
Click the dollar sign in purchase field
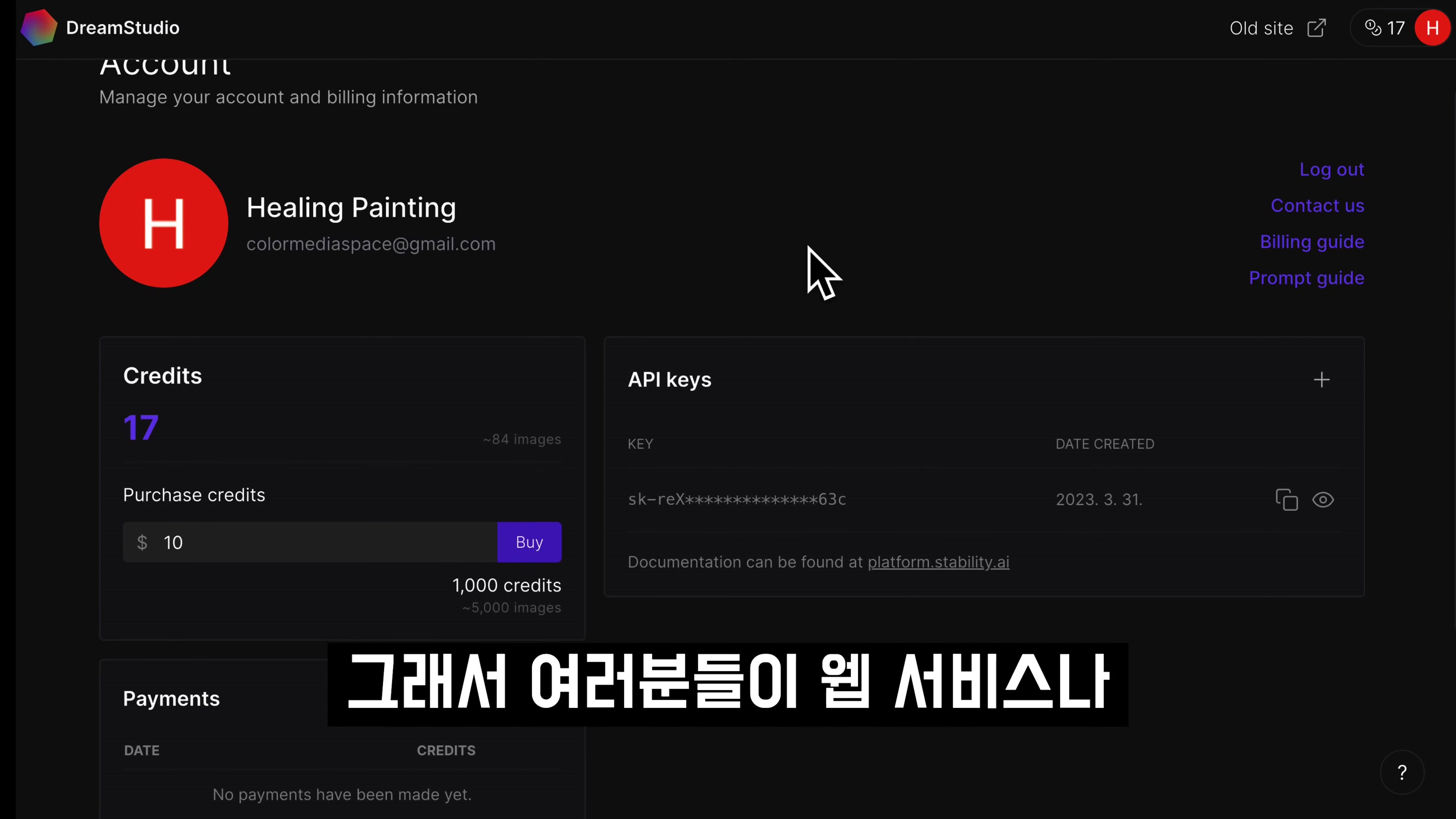[142, 543]
